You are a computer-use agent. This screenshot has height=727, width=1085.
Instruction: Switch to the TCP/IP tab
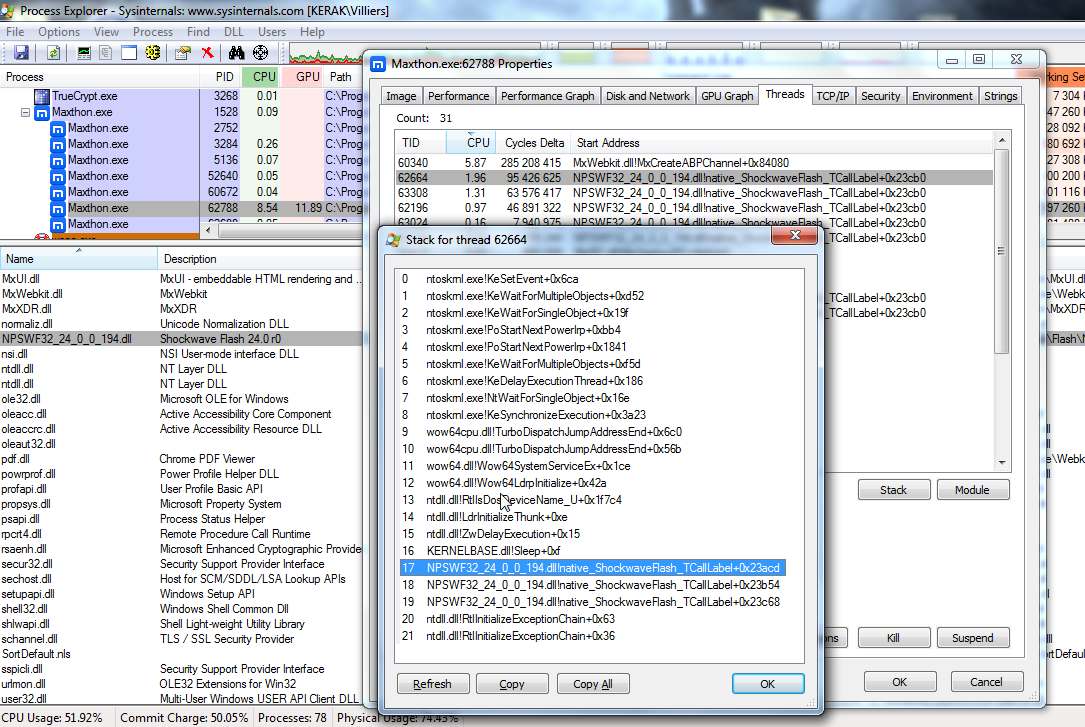[x=832, y=96]
